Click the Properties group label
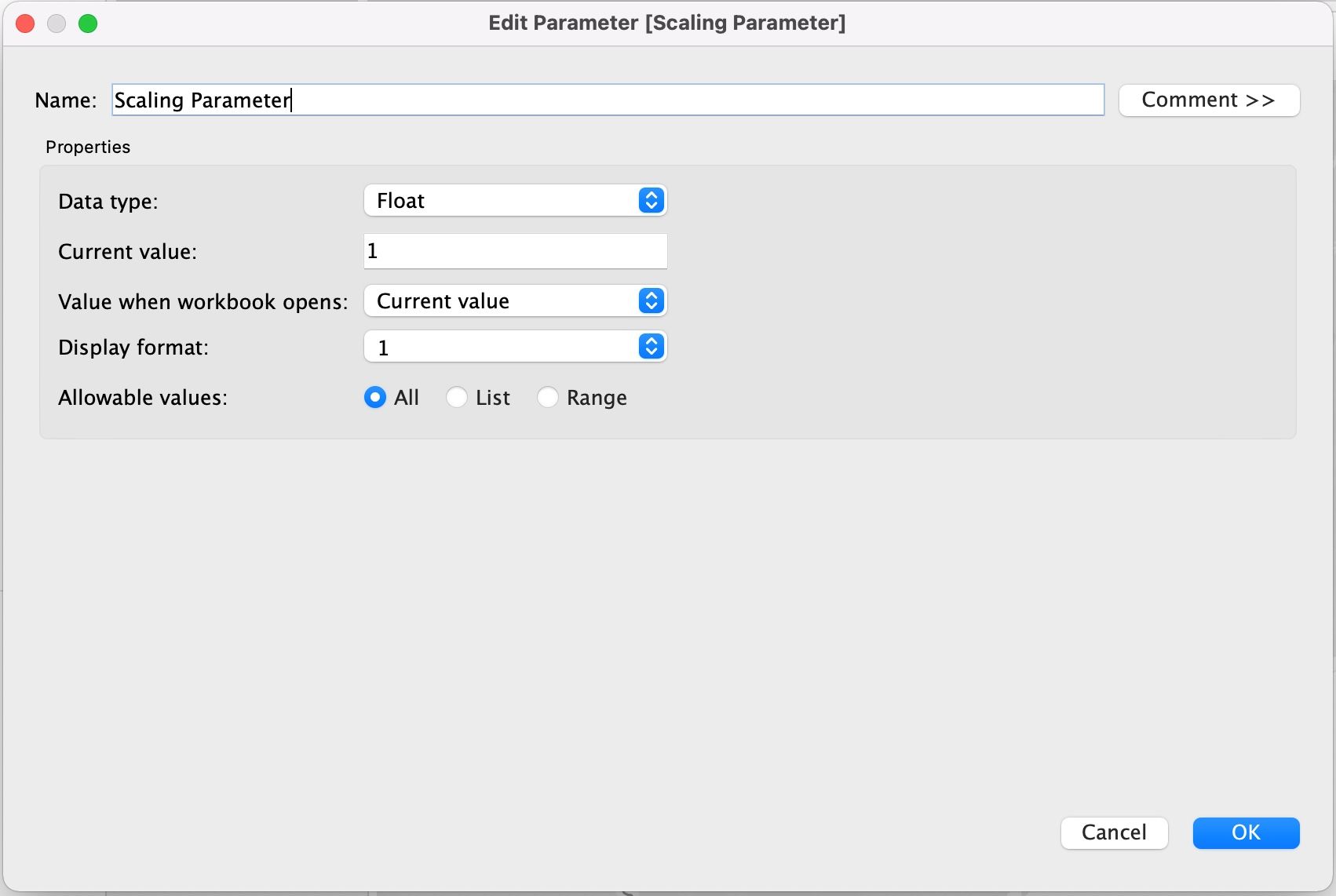The image size is (1336, 896). point(88,148)
